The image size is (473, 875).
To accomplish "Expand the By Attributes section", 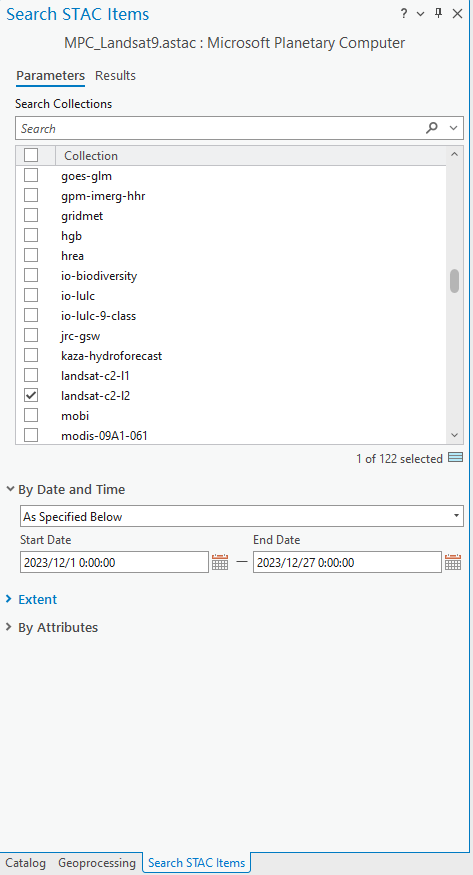I will 9,627.
